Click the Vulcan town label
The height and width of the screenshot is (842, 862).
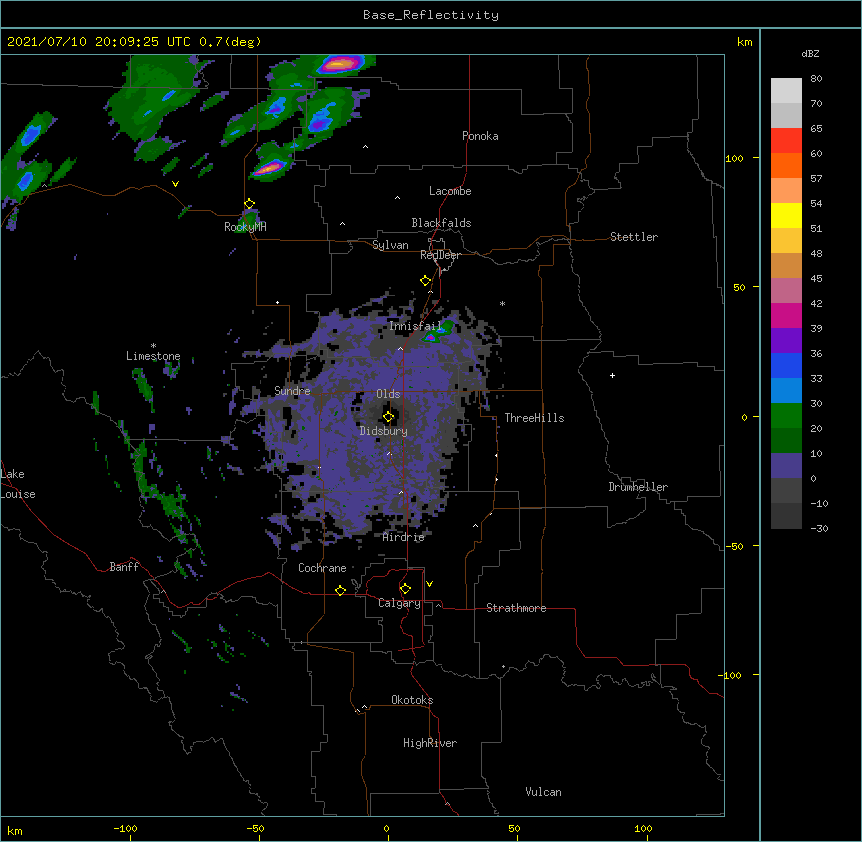(x=543, y=792)
